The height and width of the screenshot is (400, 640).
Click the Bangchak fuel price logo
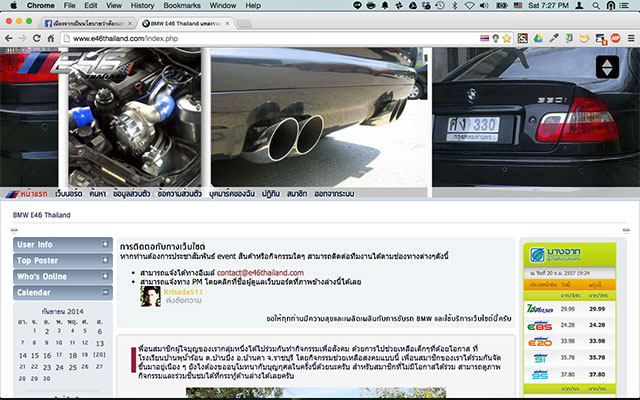click(x=554, y=255)
